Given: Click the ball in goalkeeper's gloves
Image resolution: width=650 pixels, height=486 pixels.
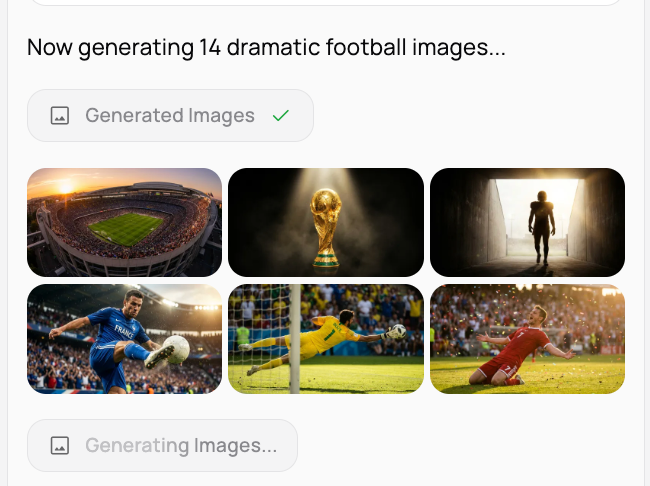Looking at the screenshot, I should point(399,331).
